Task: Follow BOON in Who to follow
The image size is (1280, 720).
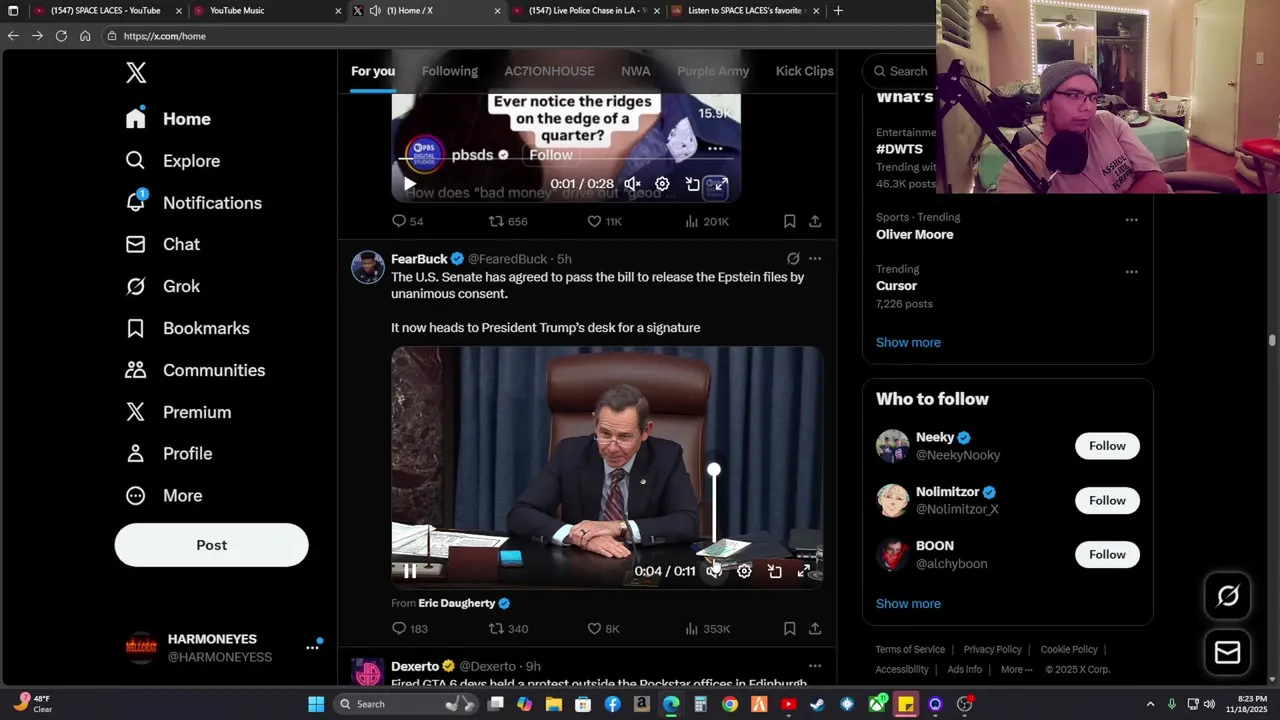Action: [1107, 554]
